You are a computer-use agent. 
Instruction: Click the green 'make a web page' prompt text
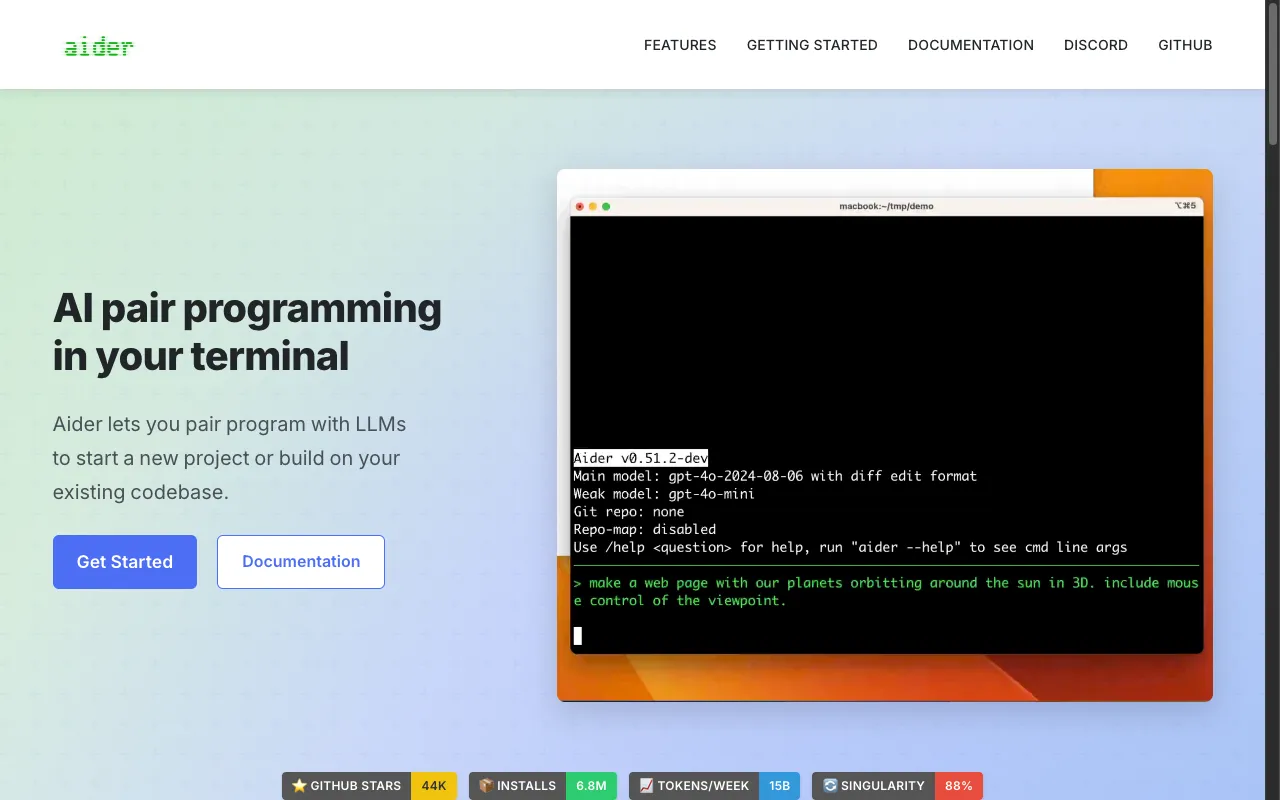point(886,592)
